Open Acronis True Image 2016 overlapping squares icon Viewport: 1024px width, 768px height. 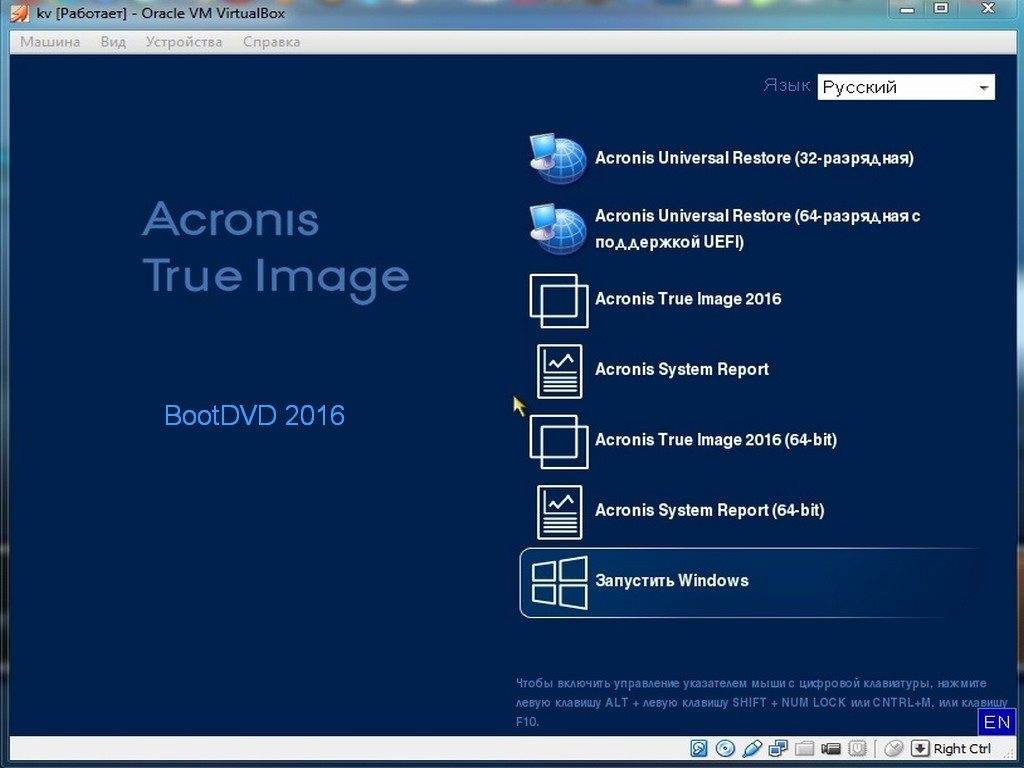pyautogui.click(x=558, y=300)
